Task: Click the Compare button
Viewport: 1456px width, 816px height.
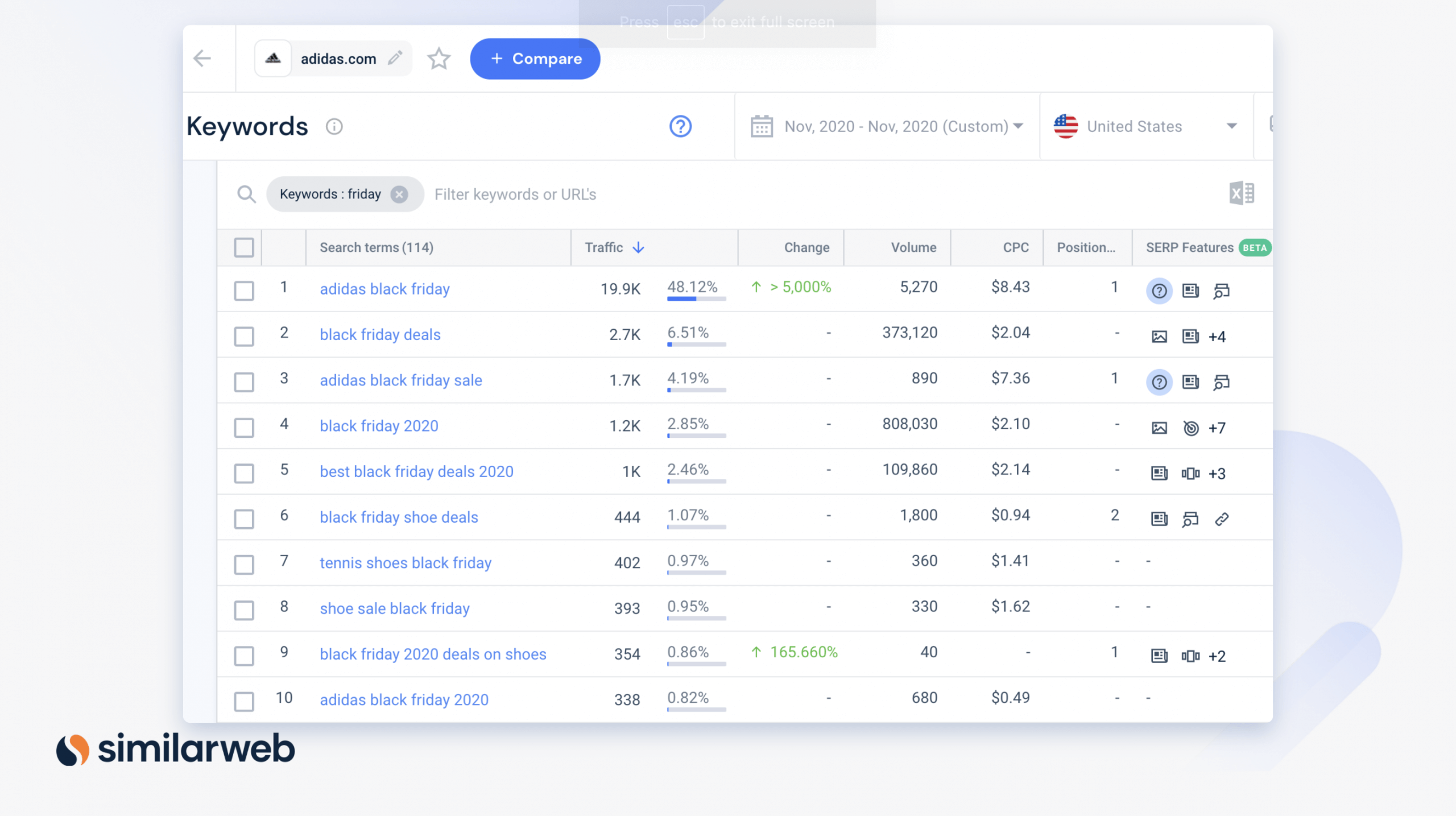Action: coord(534,58)
